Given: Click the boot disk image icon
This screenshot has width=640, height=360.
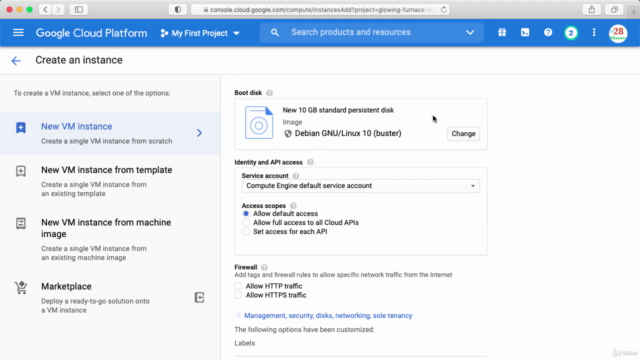Looking at the screenshot, I should tap(259, 122).
